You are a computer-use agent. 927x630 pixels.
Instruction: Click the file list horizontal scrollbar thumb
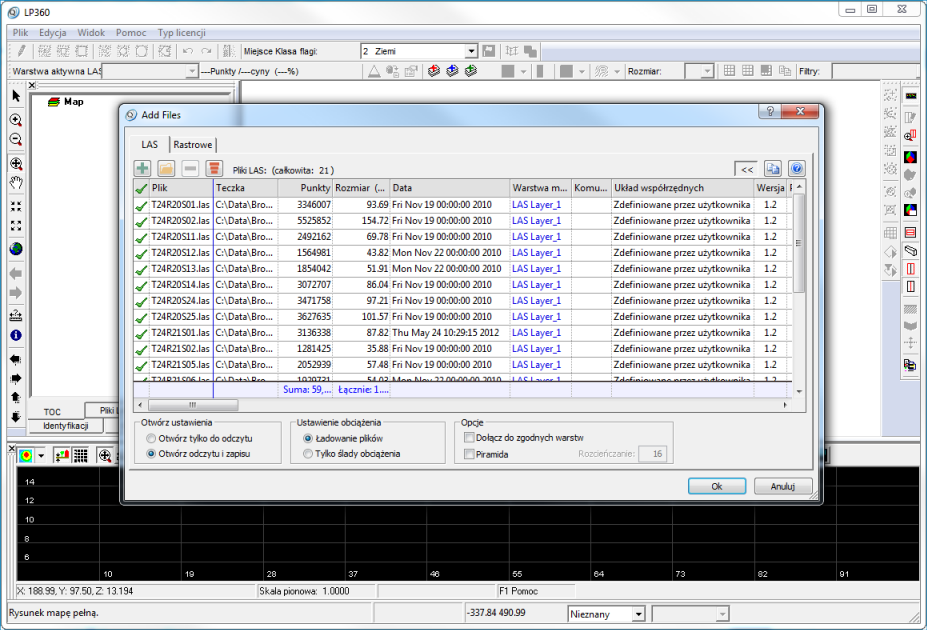[193, 405]
